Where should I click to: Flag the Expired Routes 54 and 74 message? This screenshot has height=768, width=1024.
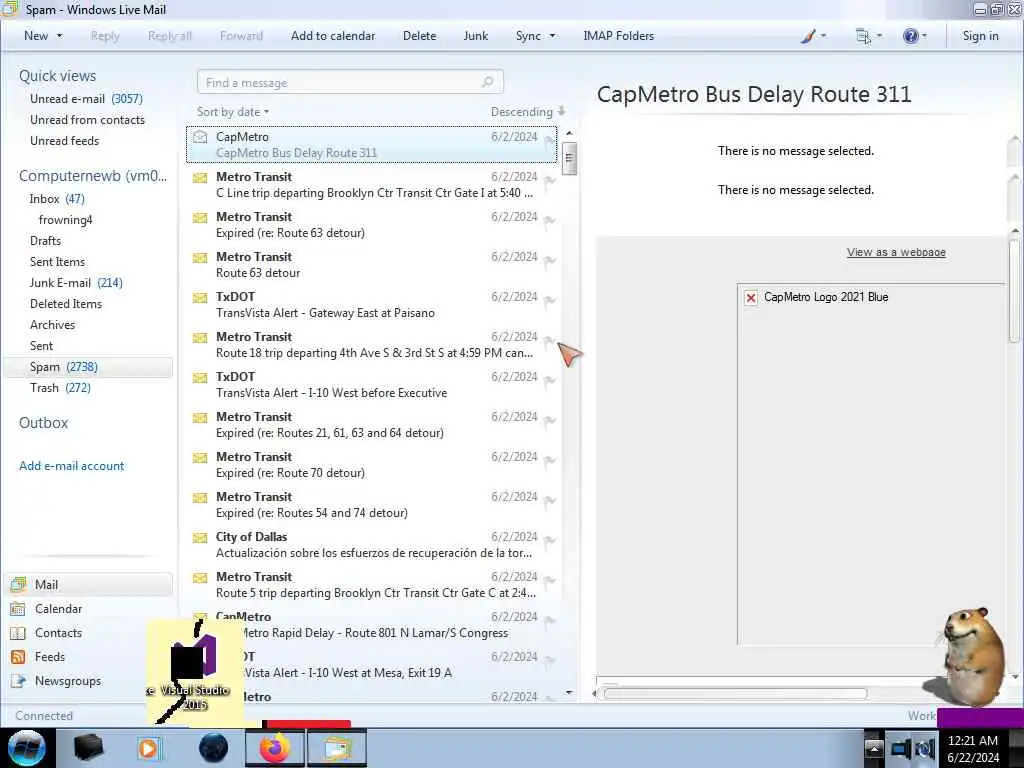tap(550, 501)
